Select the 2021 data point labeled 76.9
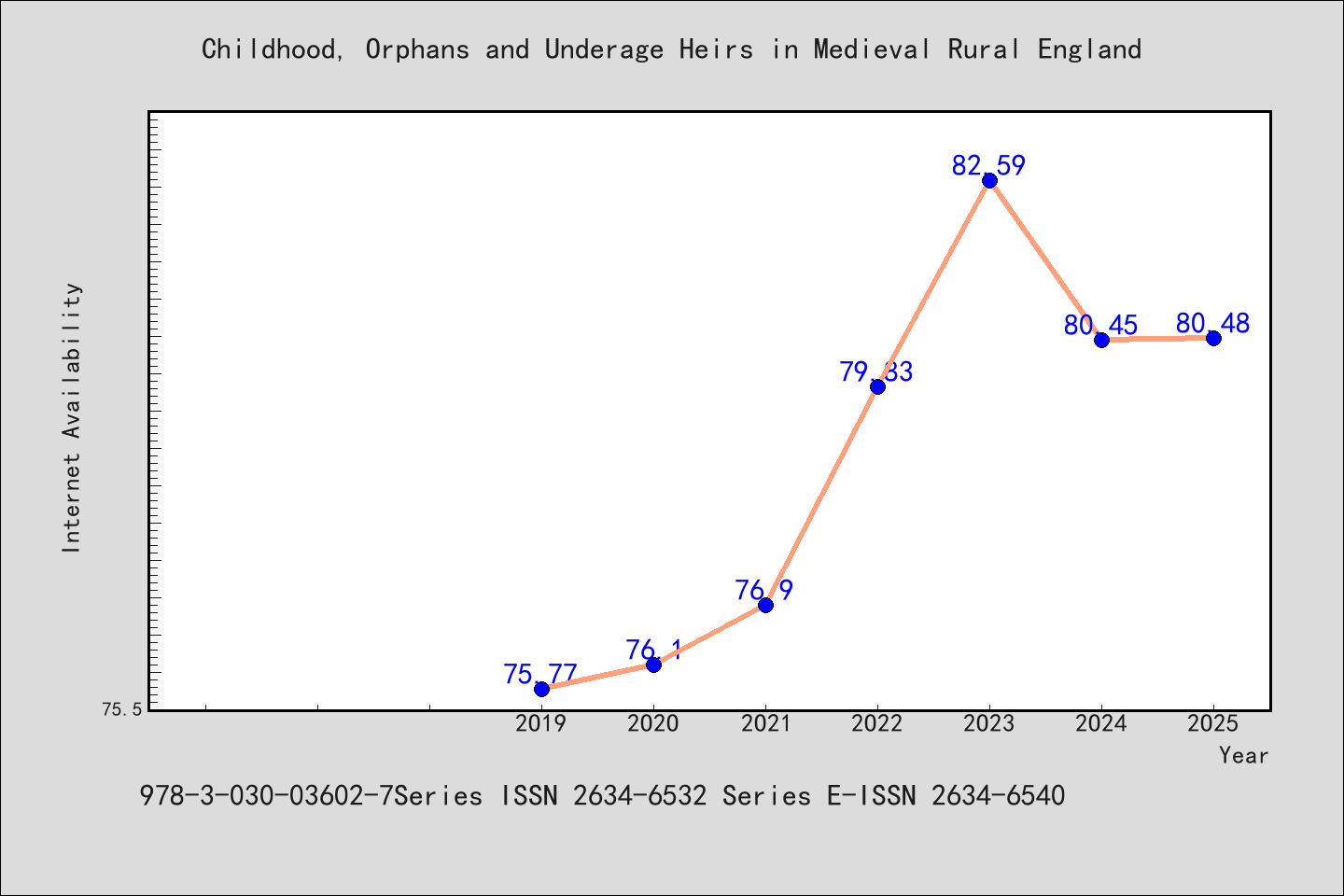The image size is (1344, 896). [x=765, y=605]
